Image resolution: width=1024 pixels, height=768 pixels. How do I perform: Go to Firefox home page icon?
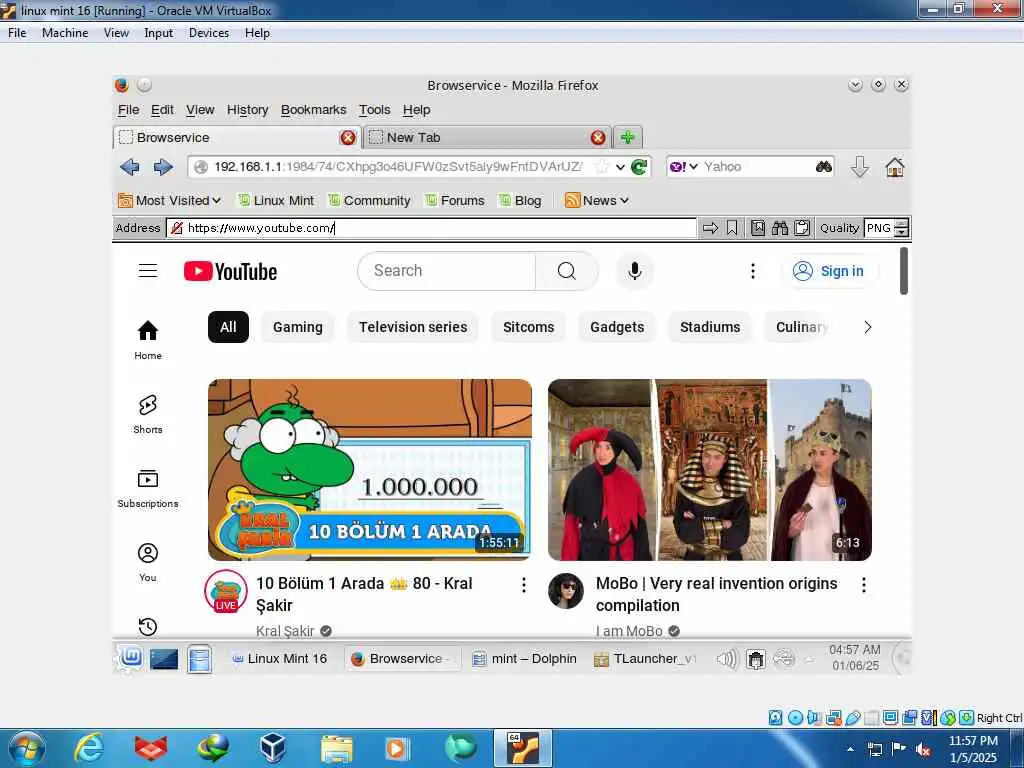coord(895,167)
